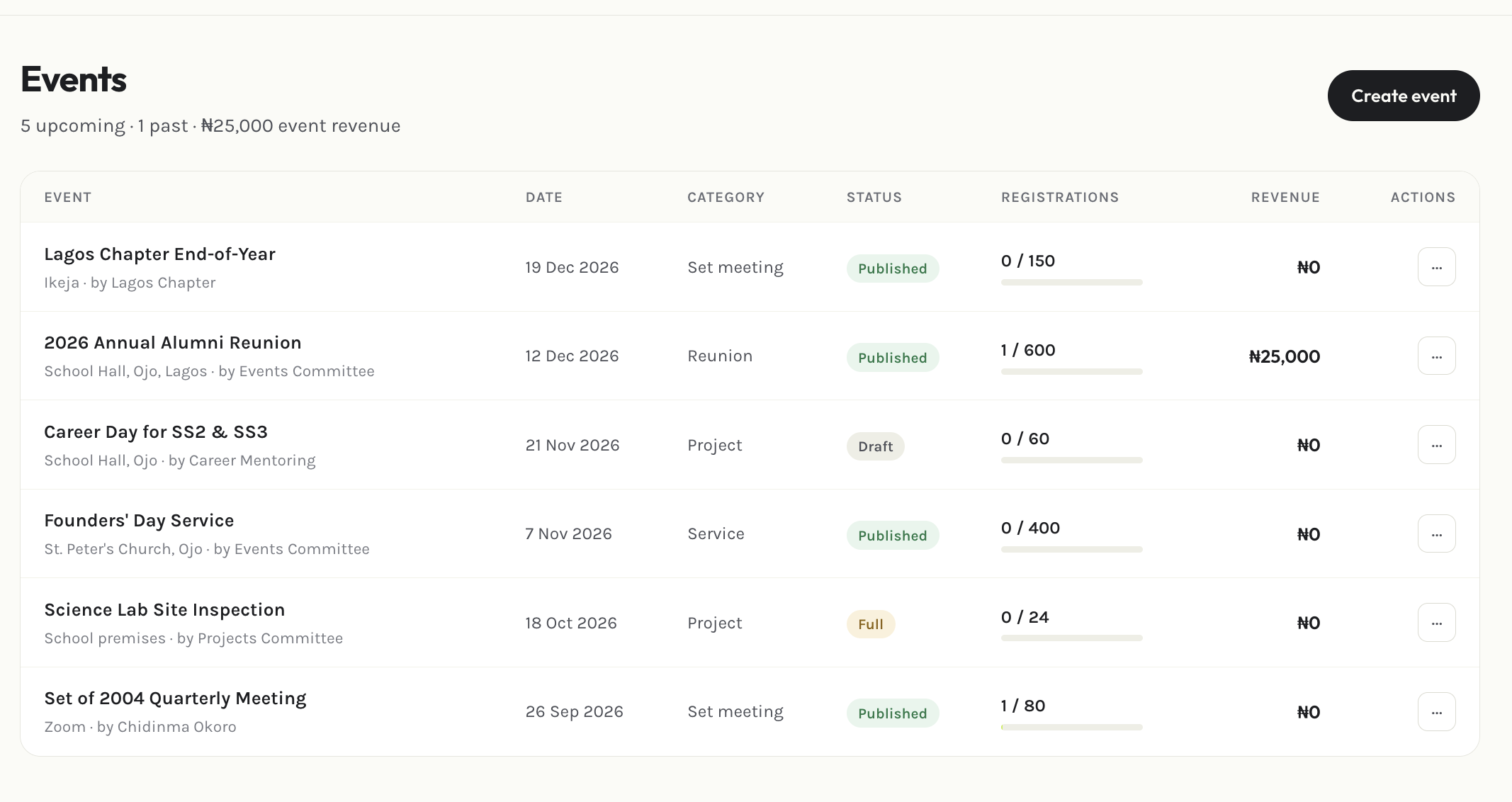Screen dimensions: 1512x802
Task: Click the Create event button
Action: (1403, 96)
